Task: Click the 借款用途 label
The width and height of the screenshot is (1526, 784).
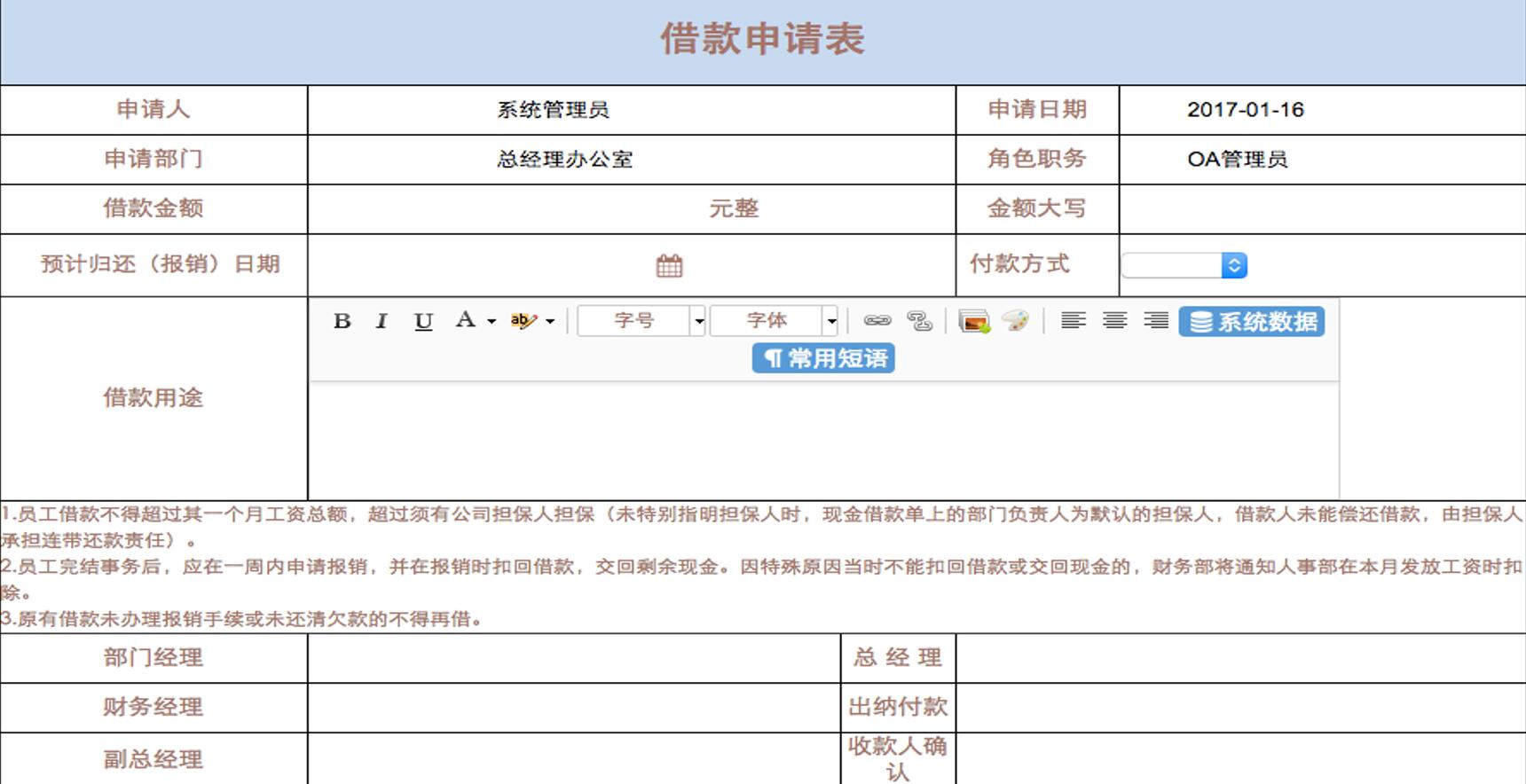Action: pyautogui.click(x=153, y=397)
